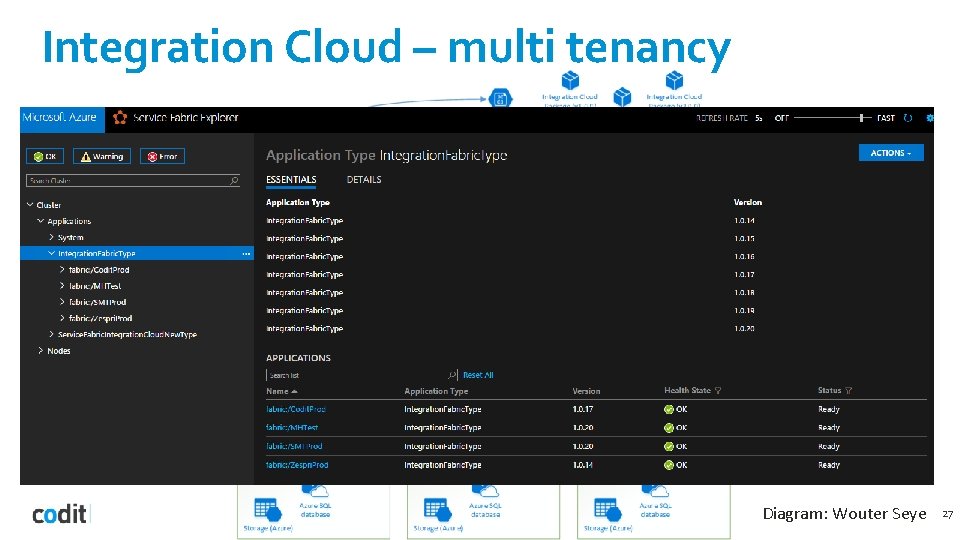
Task: Switch to the ESSENTIALS tab
Action: [291, 179]
